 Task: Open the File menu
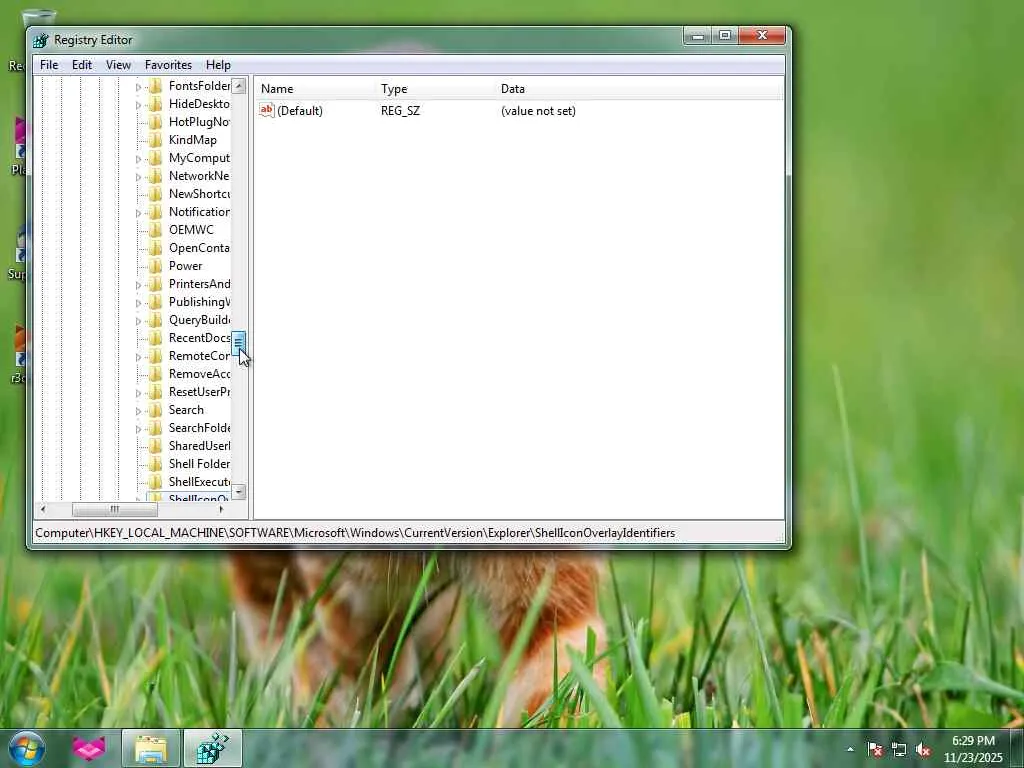coord(49,65)
